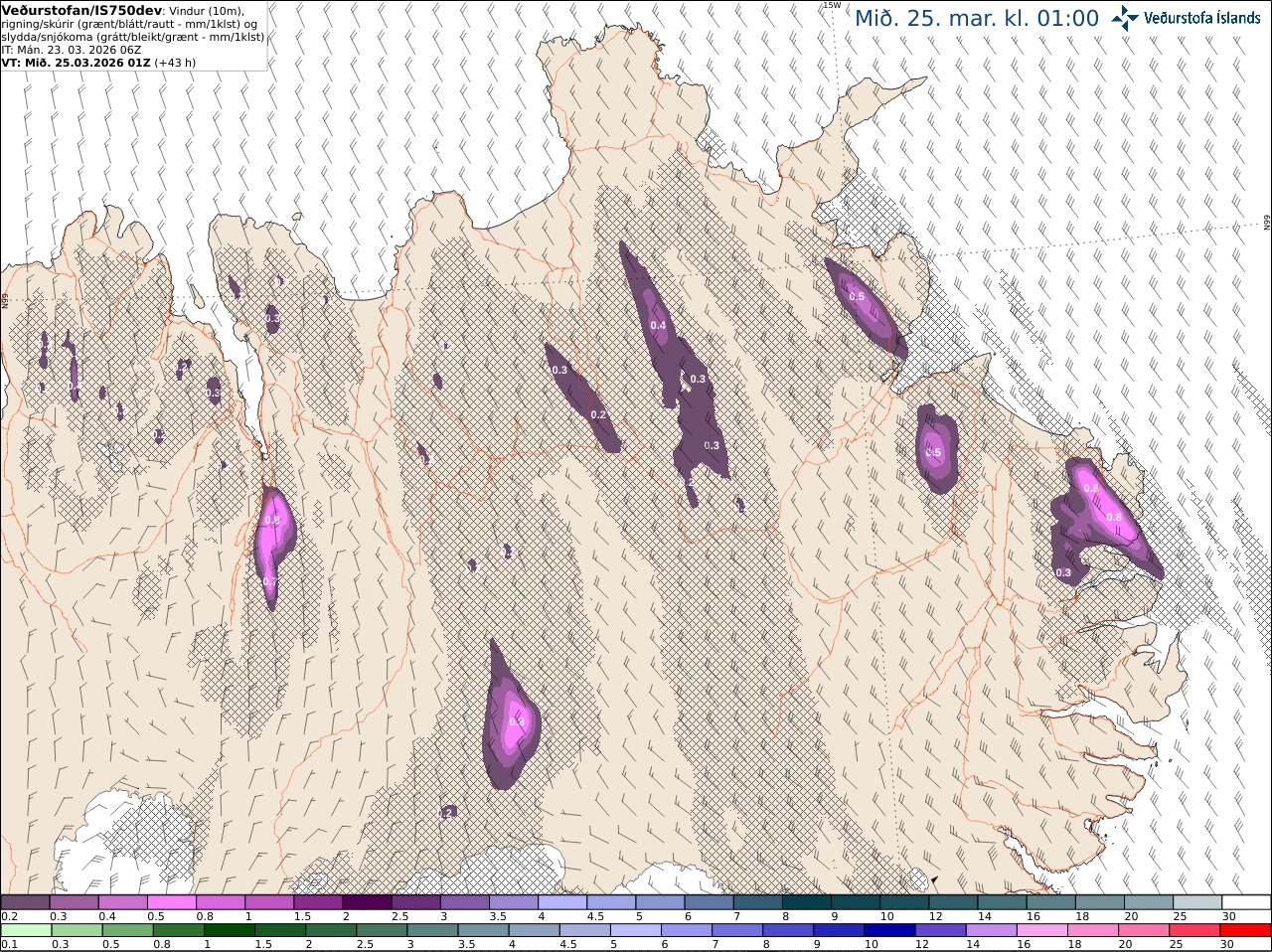This screenshot has width=1272, height=952.
Task: Click the Veðurstofa Íslands name text
Action: pyautogui.click(x=1202, y=17)
